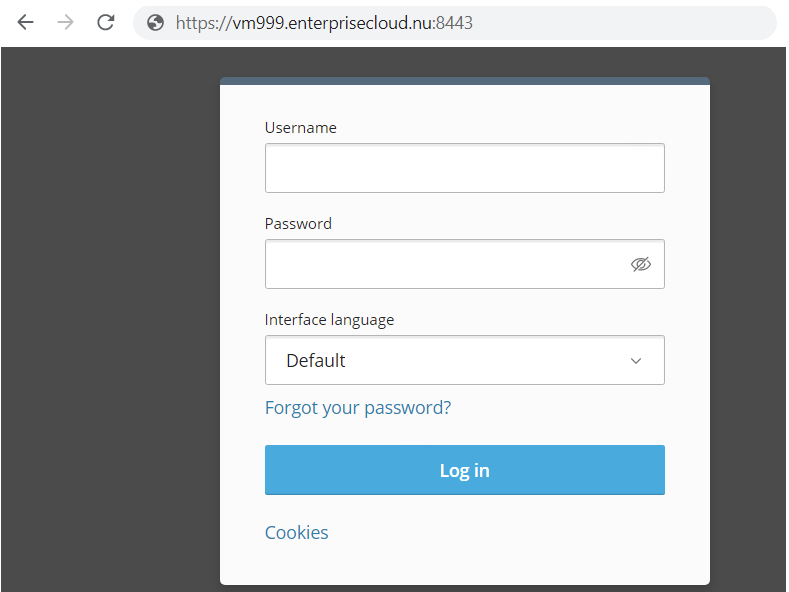
Task: Open the Default language dropdown
Action: (x=464, y=360)
